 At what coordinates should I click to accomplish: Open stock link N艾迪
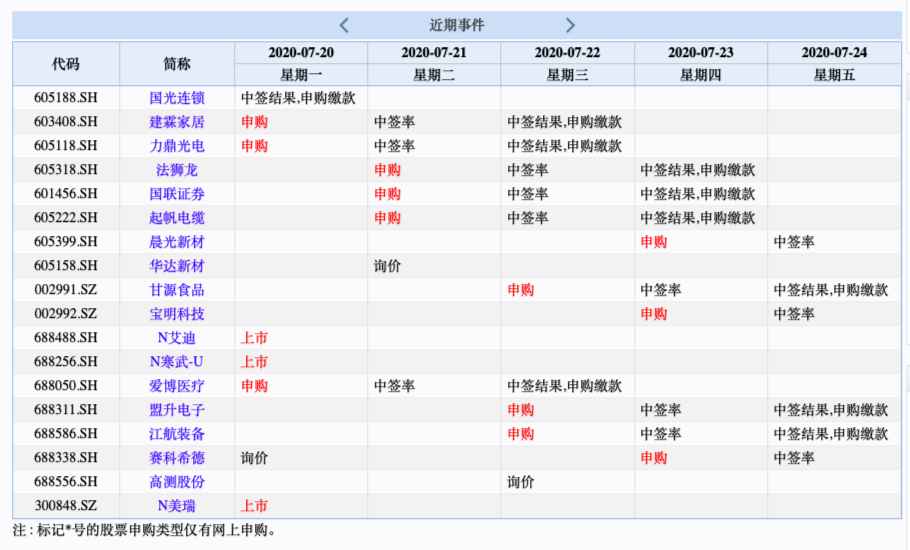177,338
